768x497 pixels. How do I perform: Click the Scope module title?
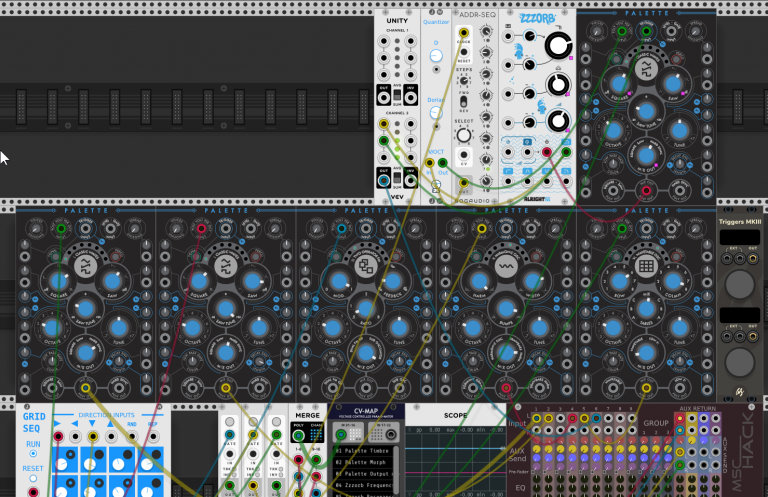[456, 415]
